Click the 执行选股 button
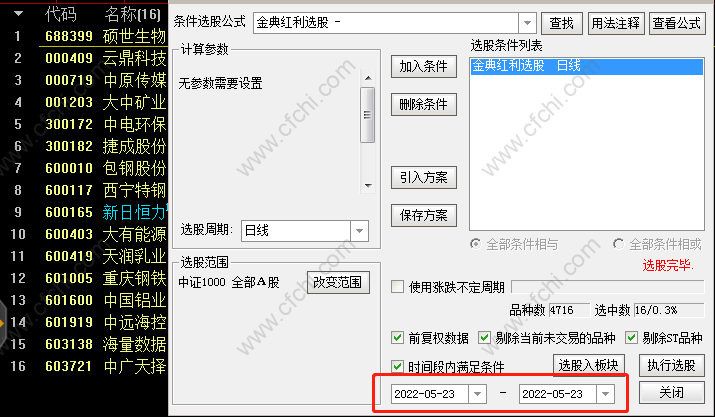Viewport: 715px width, 417px height. (x=672, y=365)
